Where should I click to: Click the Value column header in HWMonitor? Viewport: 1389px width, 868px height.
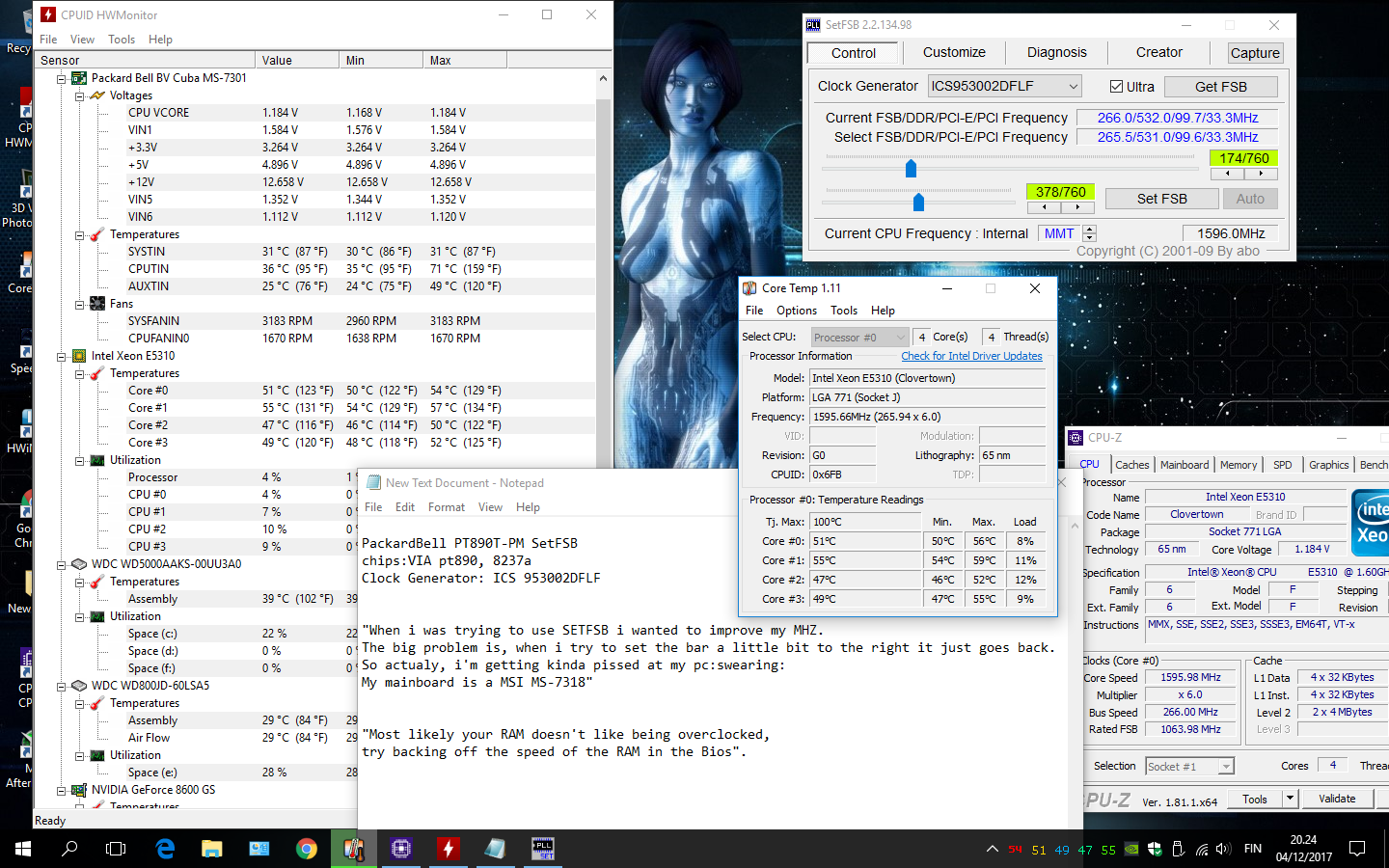[x=298, y=60]
